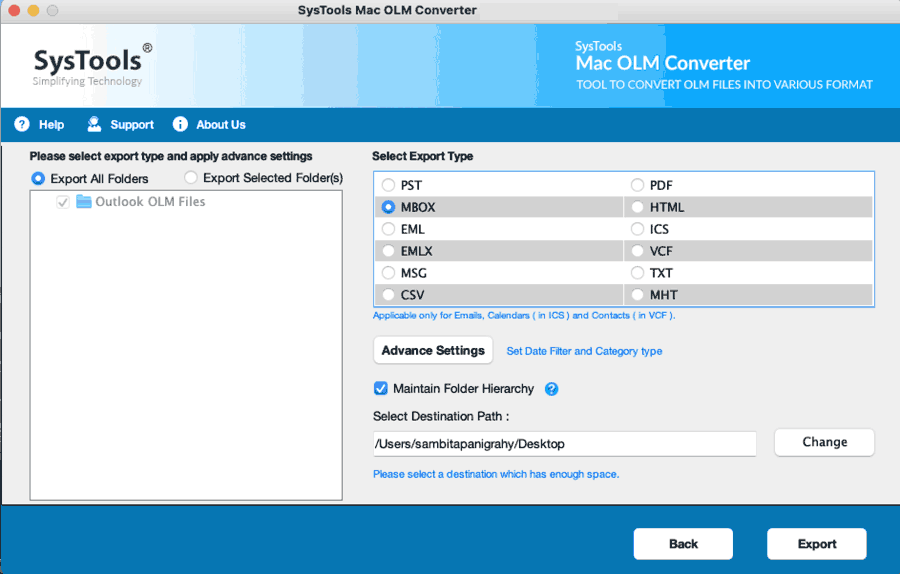Click the yellow minimize window button

point(33,10)
